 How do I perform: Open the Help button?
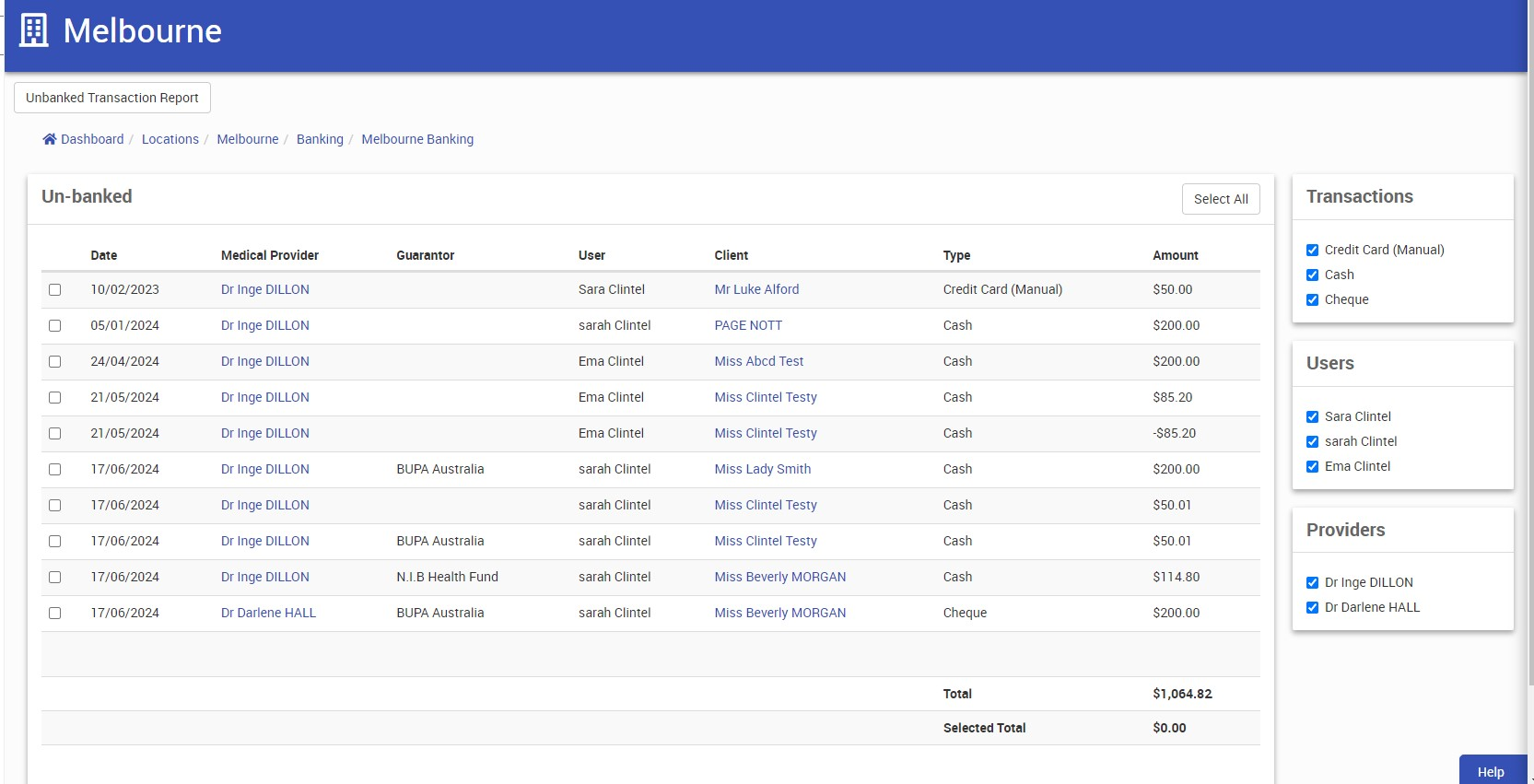click(1493, 771)
